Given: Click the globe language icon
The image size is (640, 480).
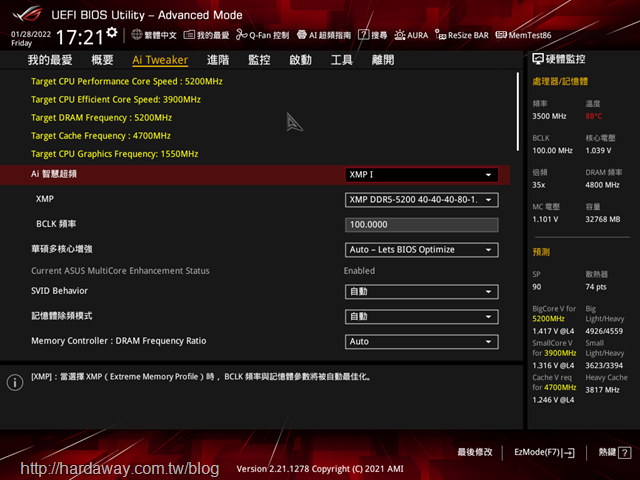Looking at the screenshot, I should click(136, 35).
